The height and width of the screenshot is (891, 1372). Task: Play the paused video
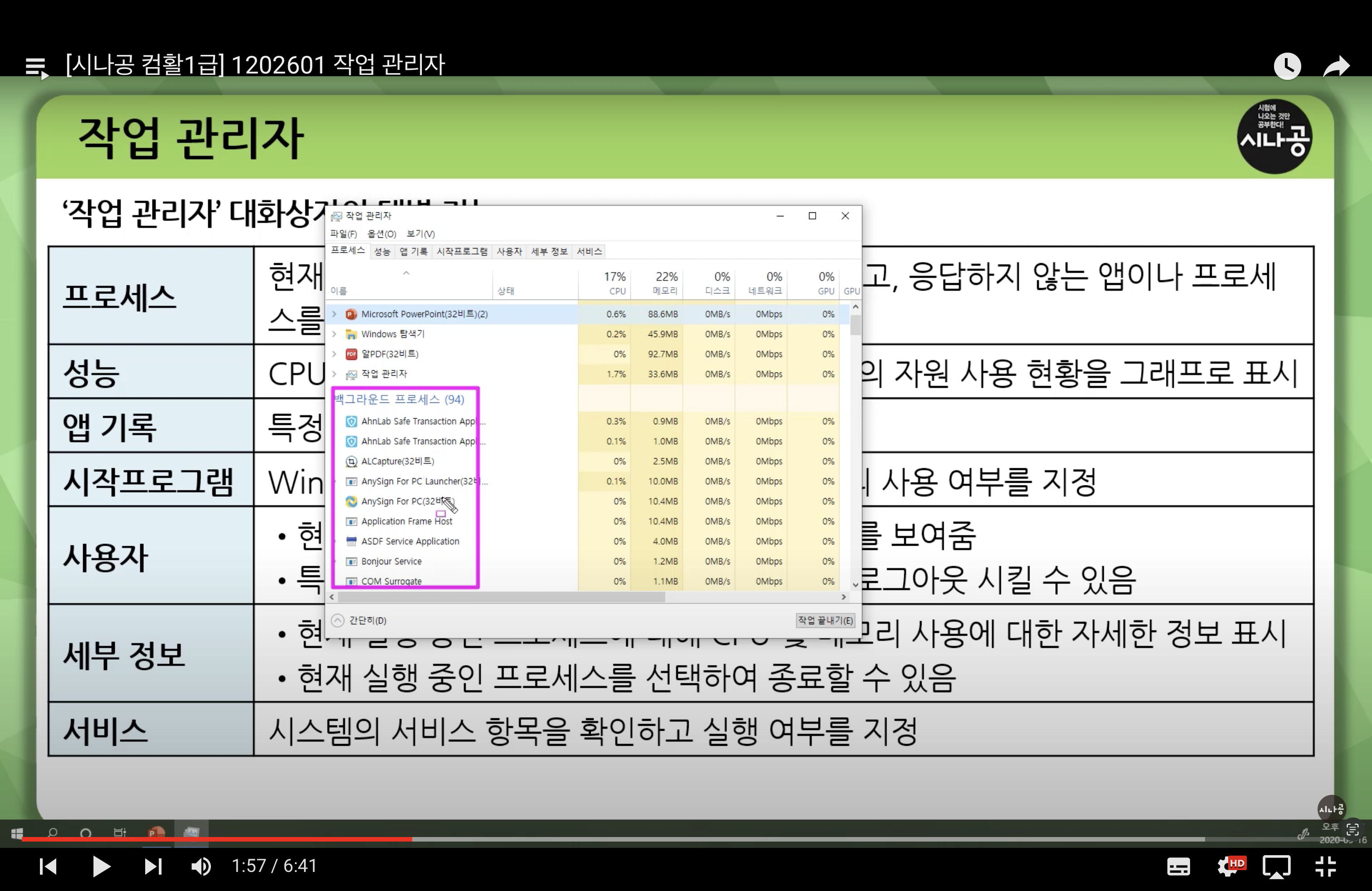click(101, 866)
